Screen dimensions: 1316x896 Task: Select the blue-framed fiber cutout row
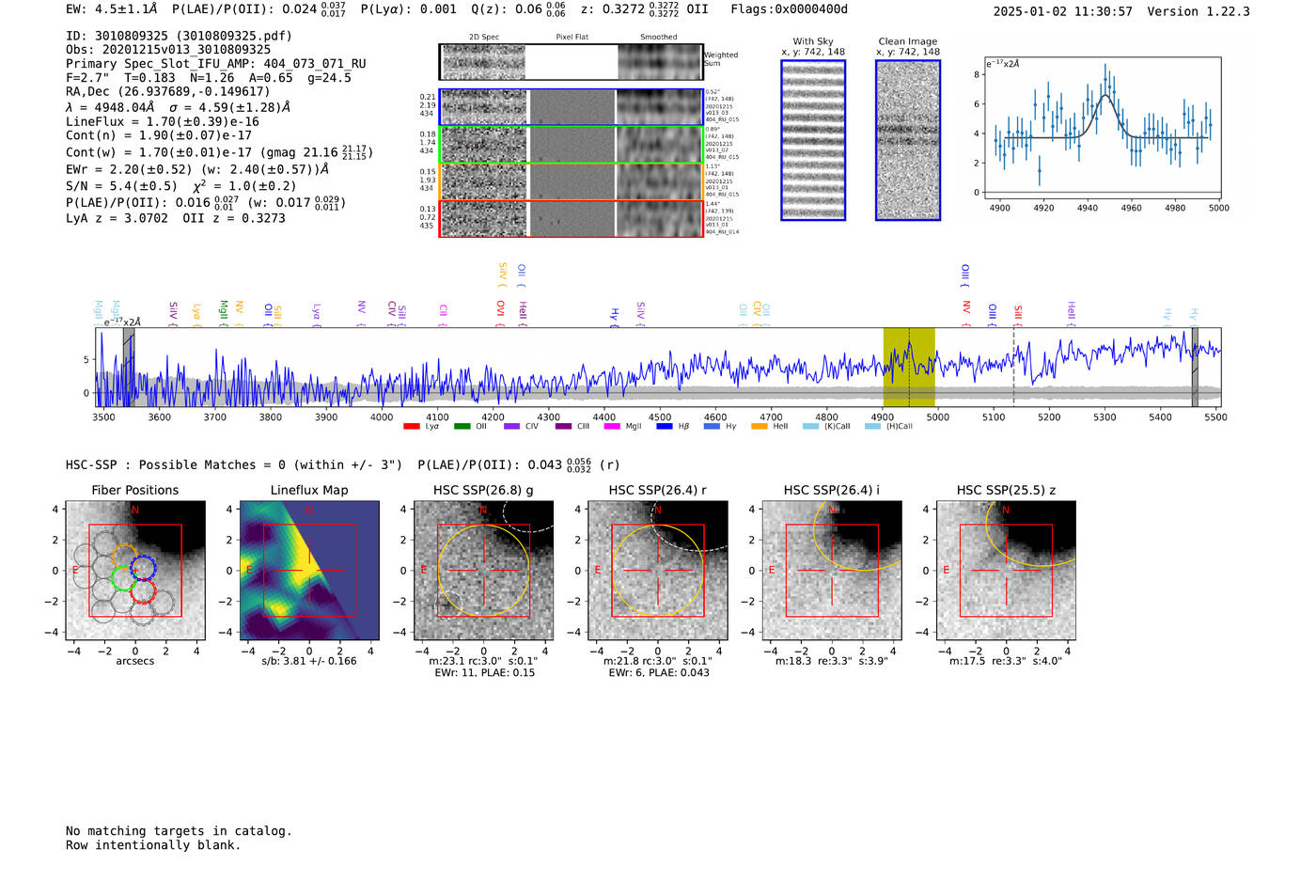(571, 107)
